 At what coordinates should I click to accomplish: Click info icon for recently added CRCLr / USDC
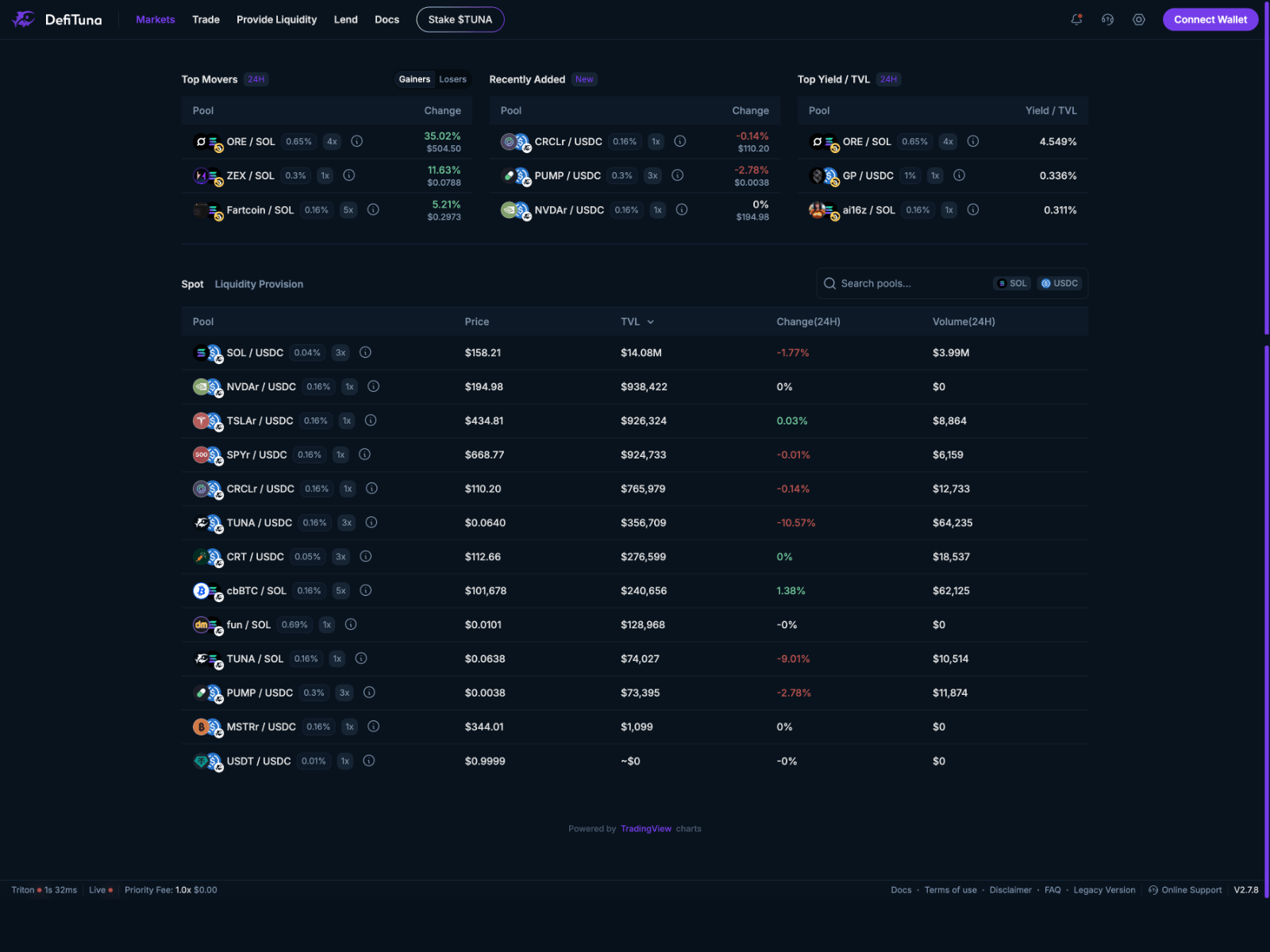680,141
